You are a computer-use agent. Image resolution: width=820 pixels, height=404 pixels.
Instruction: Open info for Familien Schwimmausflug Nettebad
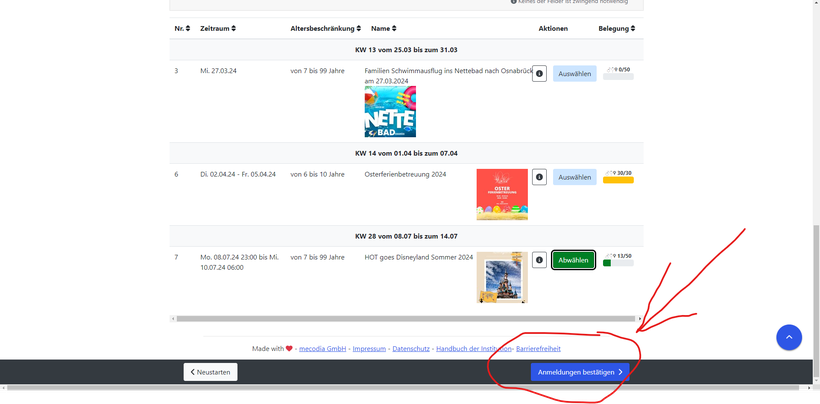tap(539, 74)
